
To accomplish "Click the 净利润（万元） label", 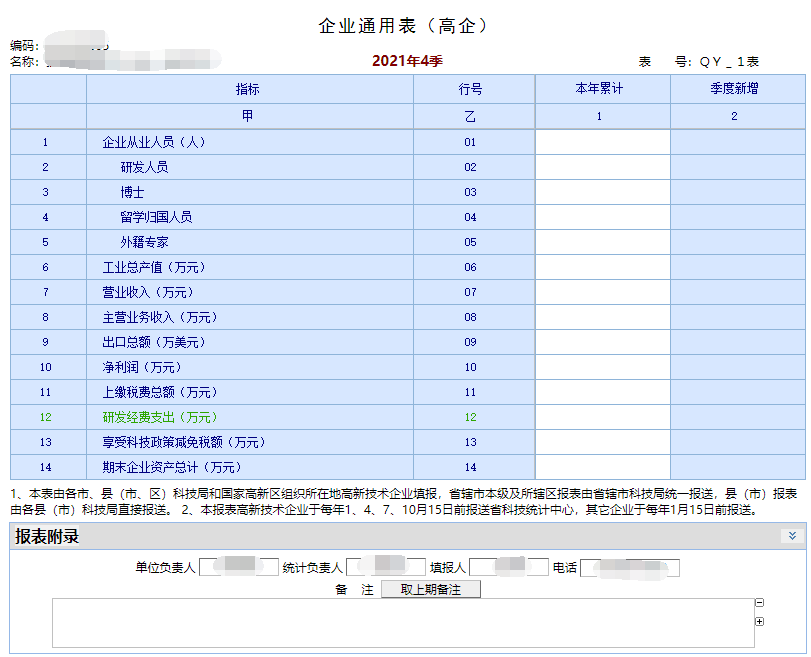I will pos(142,367).
